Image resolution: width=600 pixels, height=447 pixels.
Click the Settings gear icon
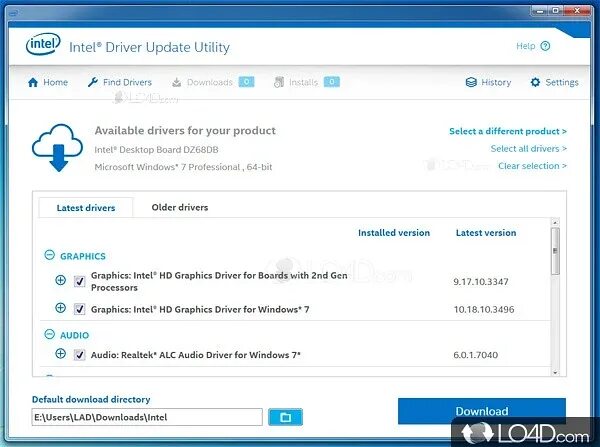(x=535, y=82)
